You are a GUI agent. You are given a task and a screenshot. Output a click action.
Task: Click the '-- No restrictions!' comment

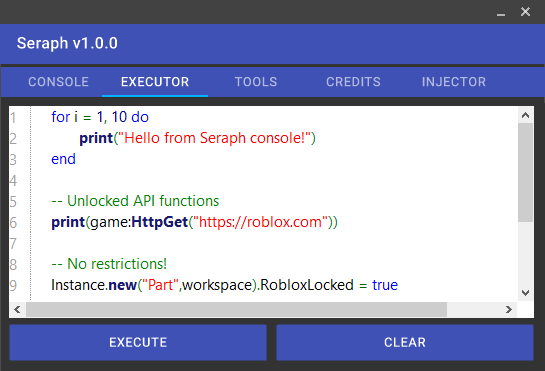click(x=109, y=264)
